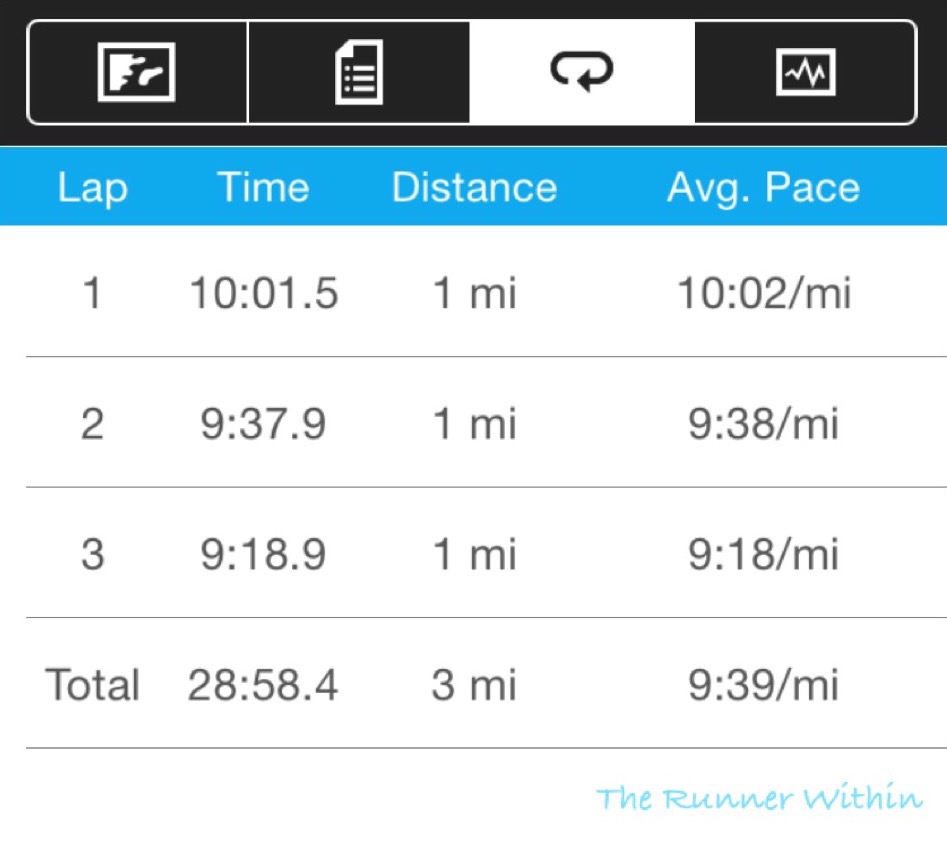Screen dimensions: 947x855
Task: Select the laps loop icon tab
Action: pos(581,72)
